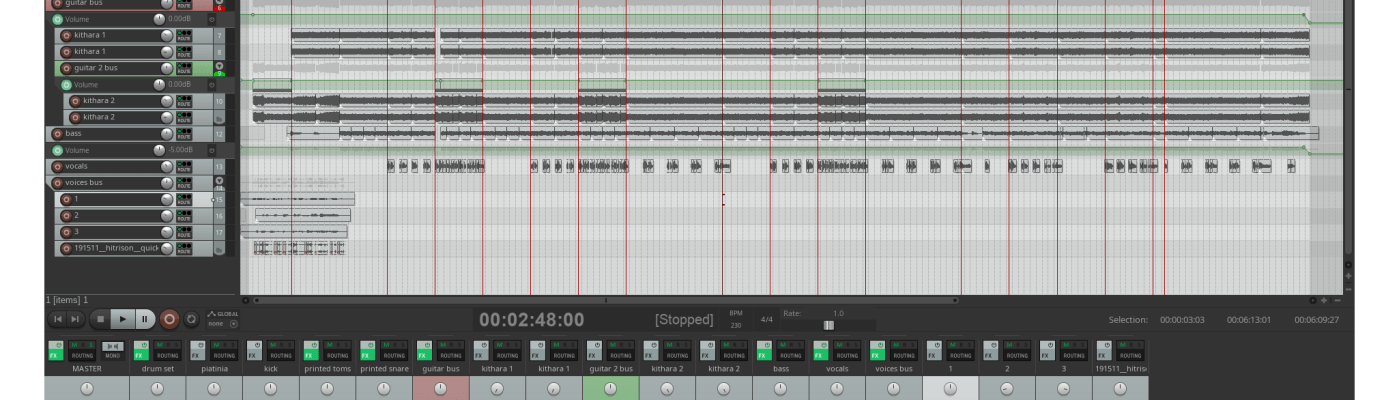
Task: Toggle the MASTER MONO button
Action: (x=112, y=346)
